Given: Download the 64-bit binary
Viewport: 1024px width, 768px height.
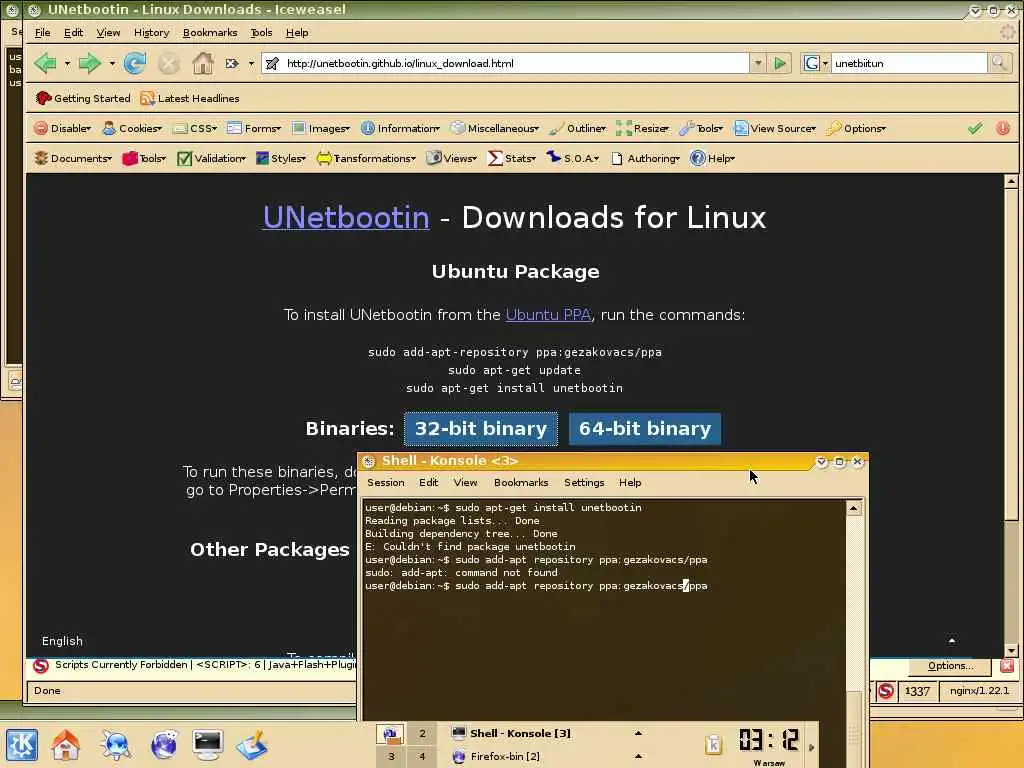Looking at the screenshot, I should click(x=645, y=428).
